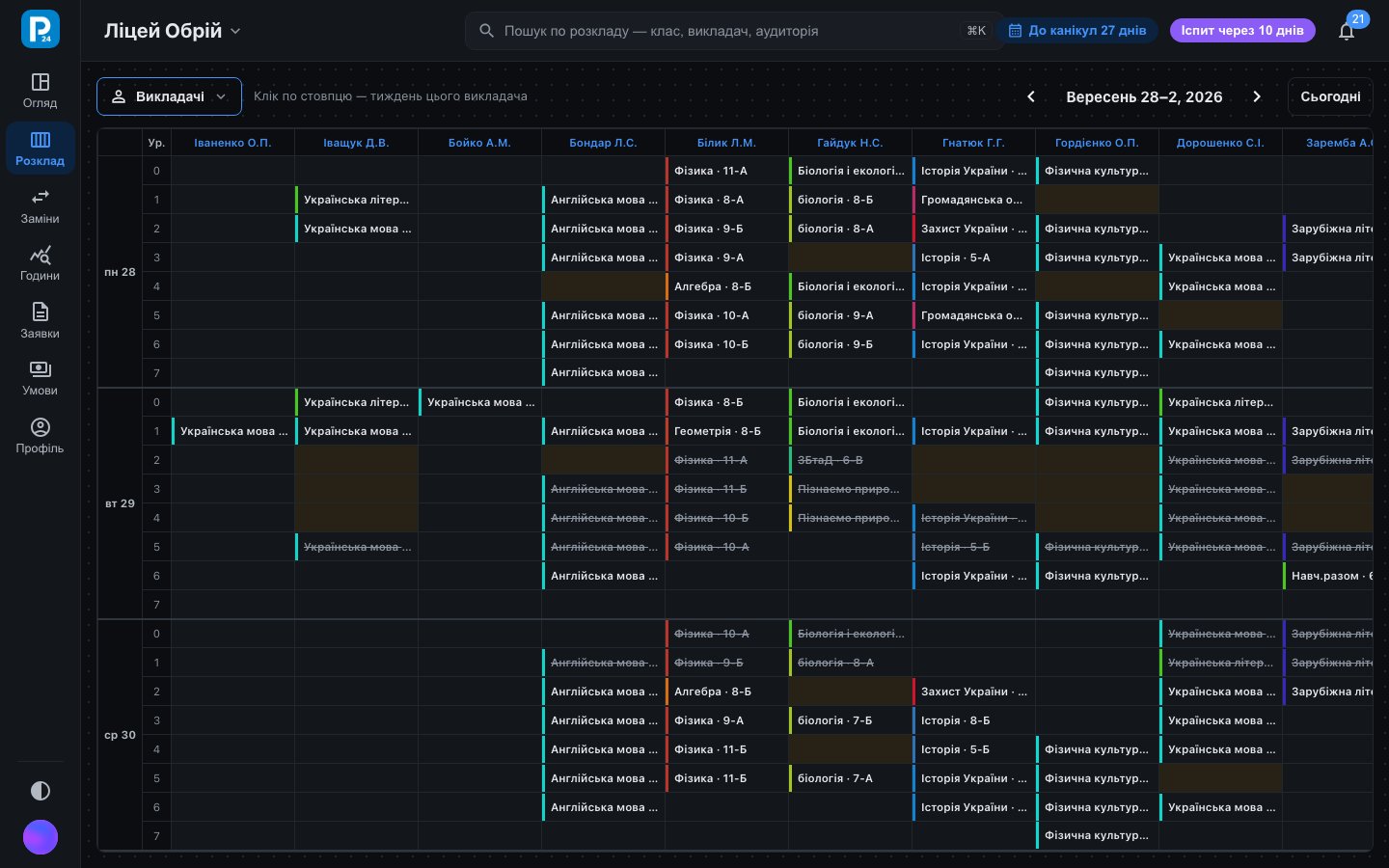Select the пн 28 day label
This screenshot has width=1389, height=868.
coord(120,272)
